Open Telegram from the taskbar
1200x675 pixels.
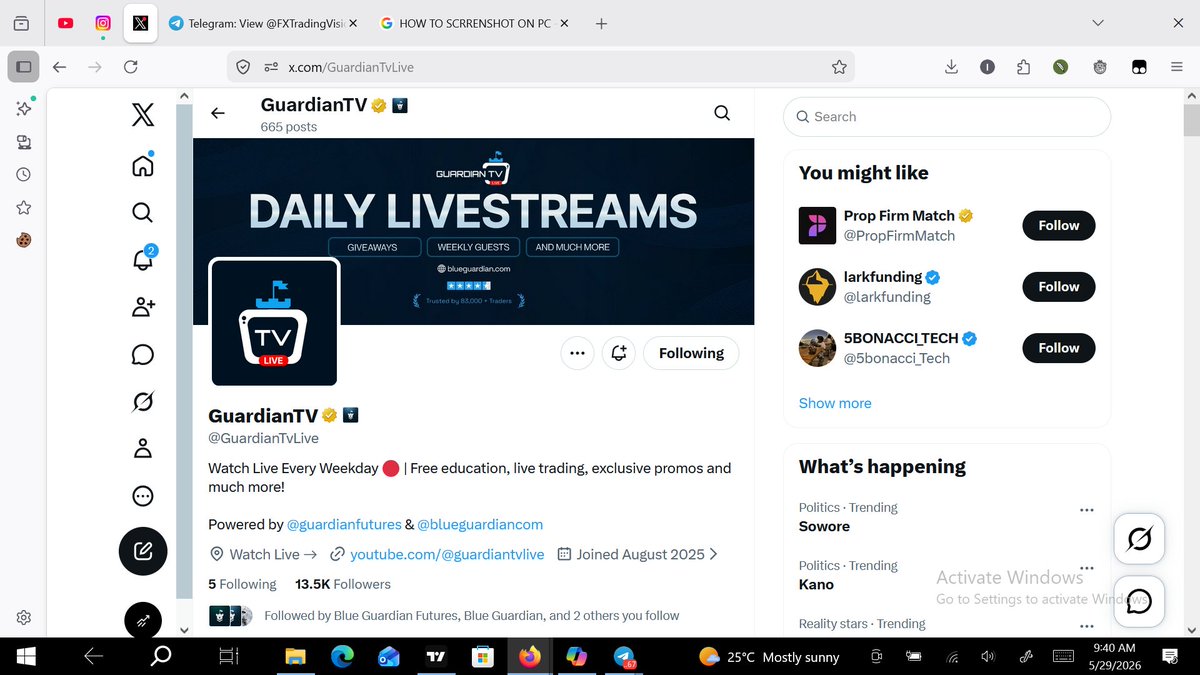point(624,657)
